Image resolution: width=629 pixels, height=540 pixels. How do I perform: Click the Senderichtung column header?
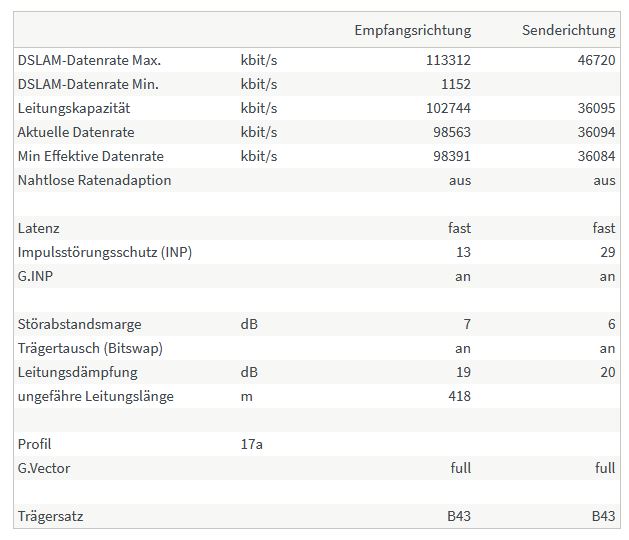tap(568, 30)
